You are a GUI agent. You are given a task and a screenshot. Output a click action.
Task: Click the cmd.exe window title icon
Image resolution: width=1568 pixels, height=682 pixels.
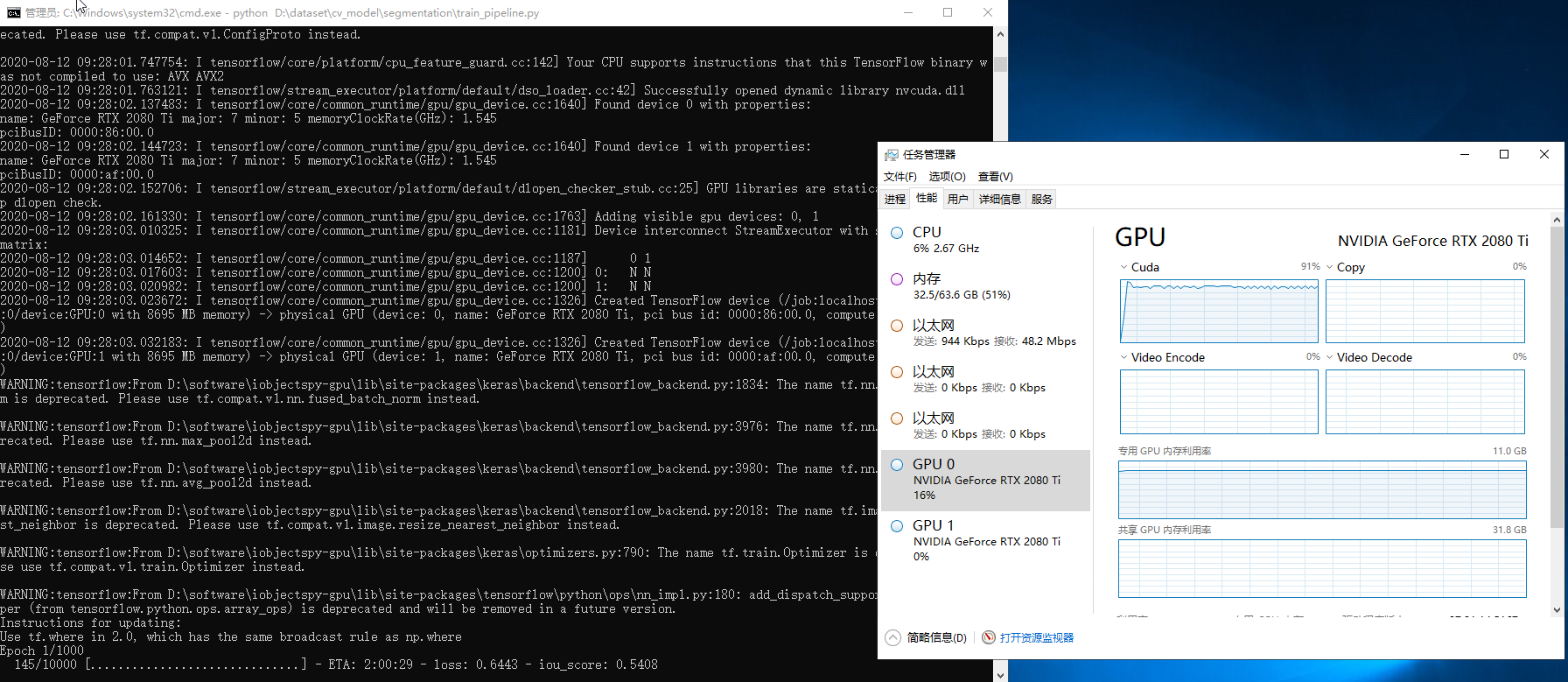pos(13,13)
